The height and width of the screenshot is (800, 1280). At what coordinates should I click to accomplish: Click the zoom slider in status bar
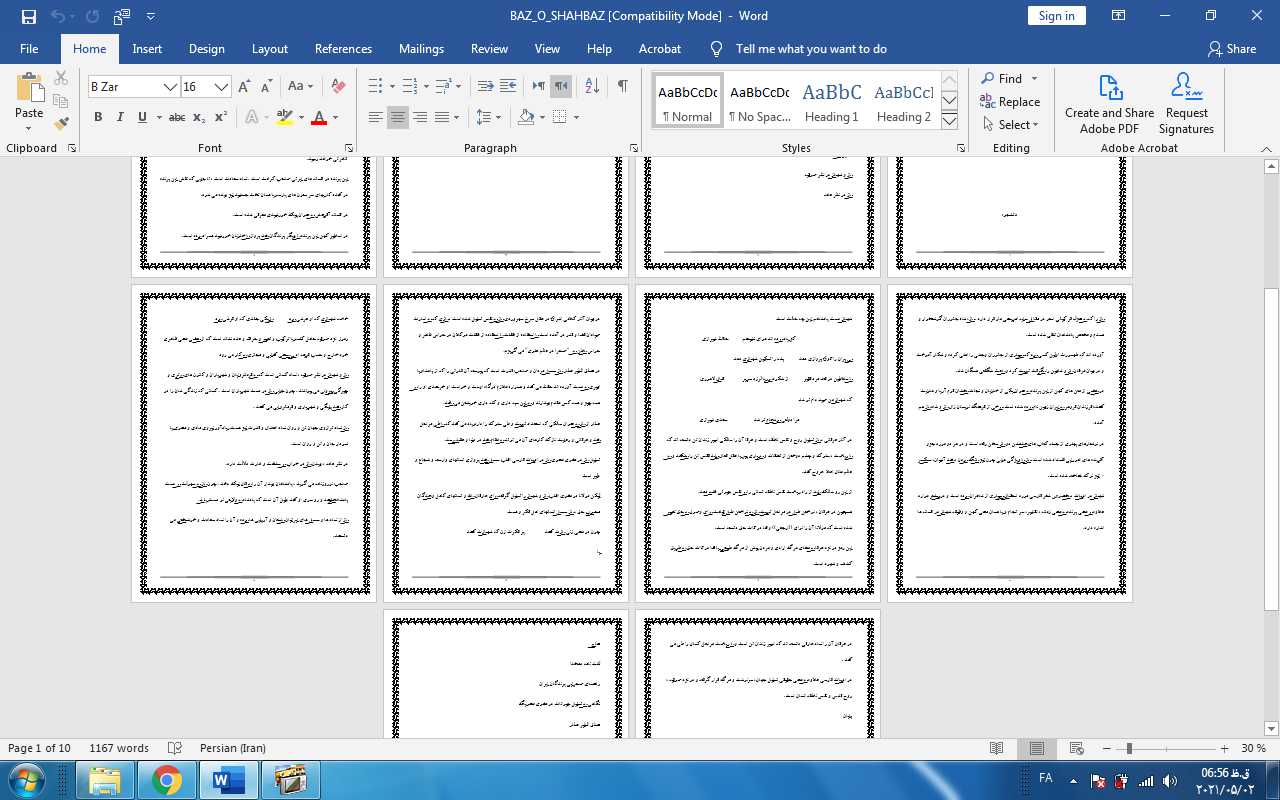pos(1129,748)
